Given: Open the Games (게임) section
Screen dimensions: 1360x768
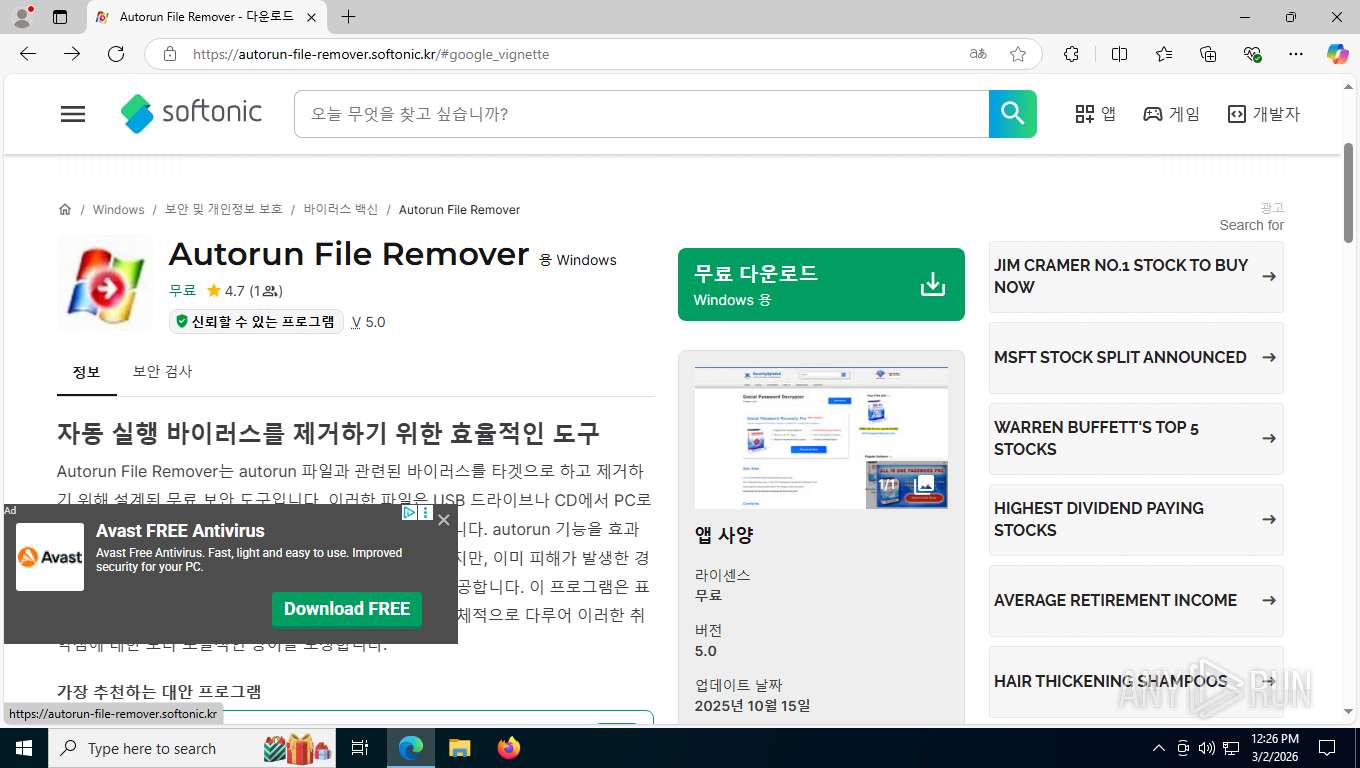Looking at the screenshot, I should pos(1172,114).
